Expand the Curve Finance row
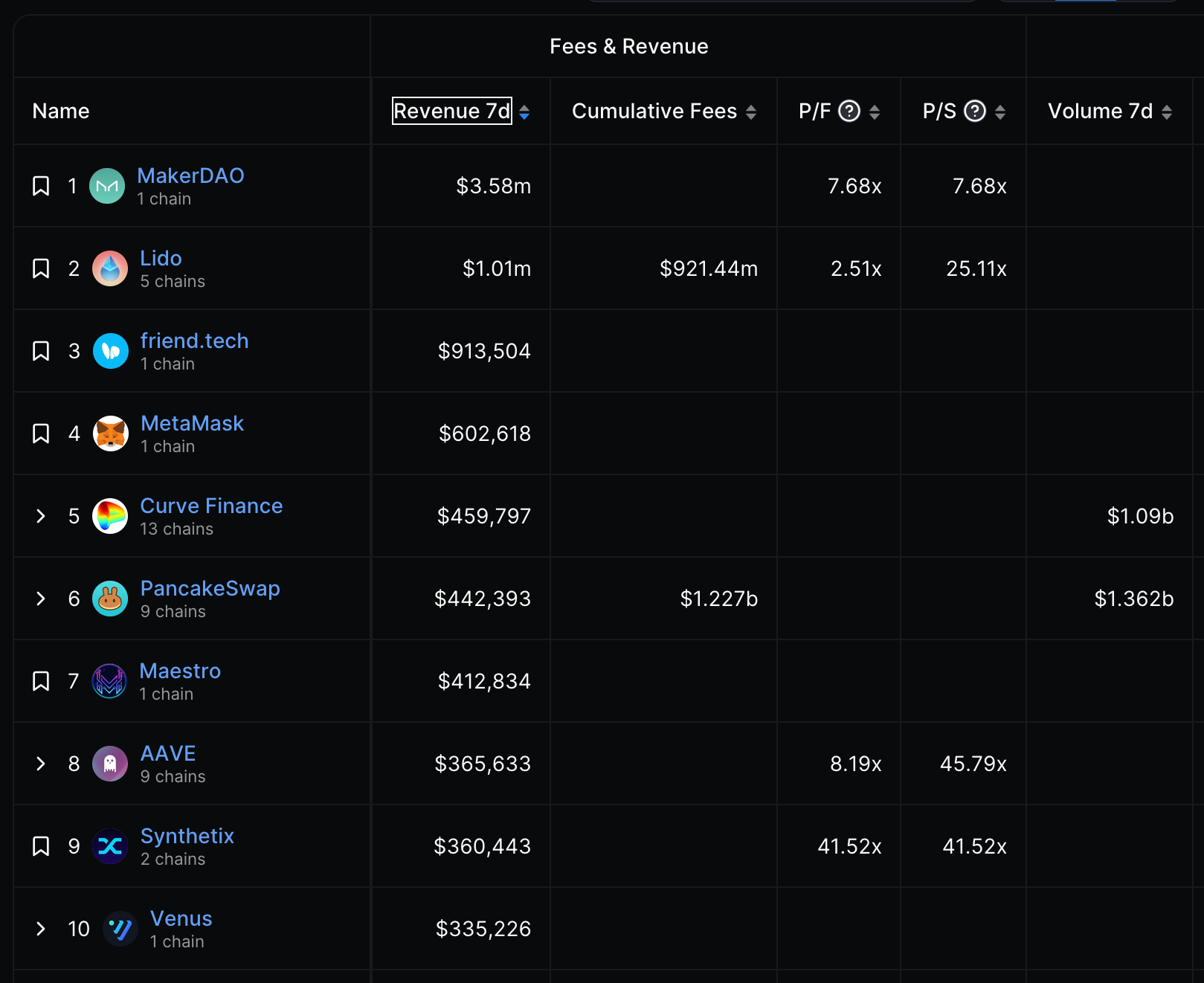This screenshot has height=983, width=1204. pyautogui.click(x=41, y=516)
